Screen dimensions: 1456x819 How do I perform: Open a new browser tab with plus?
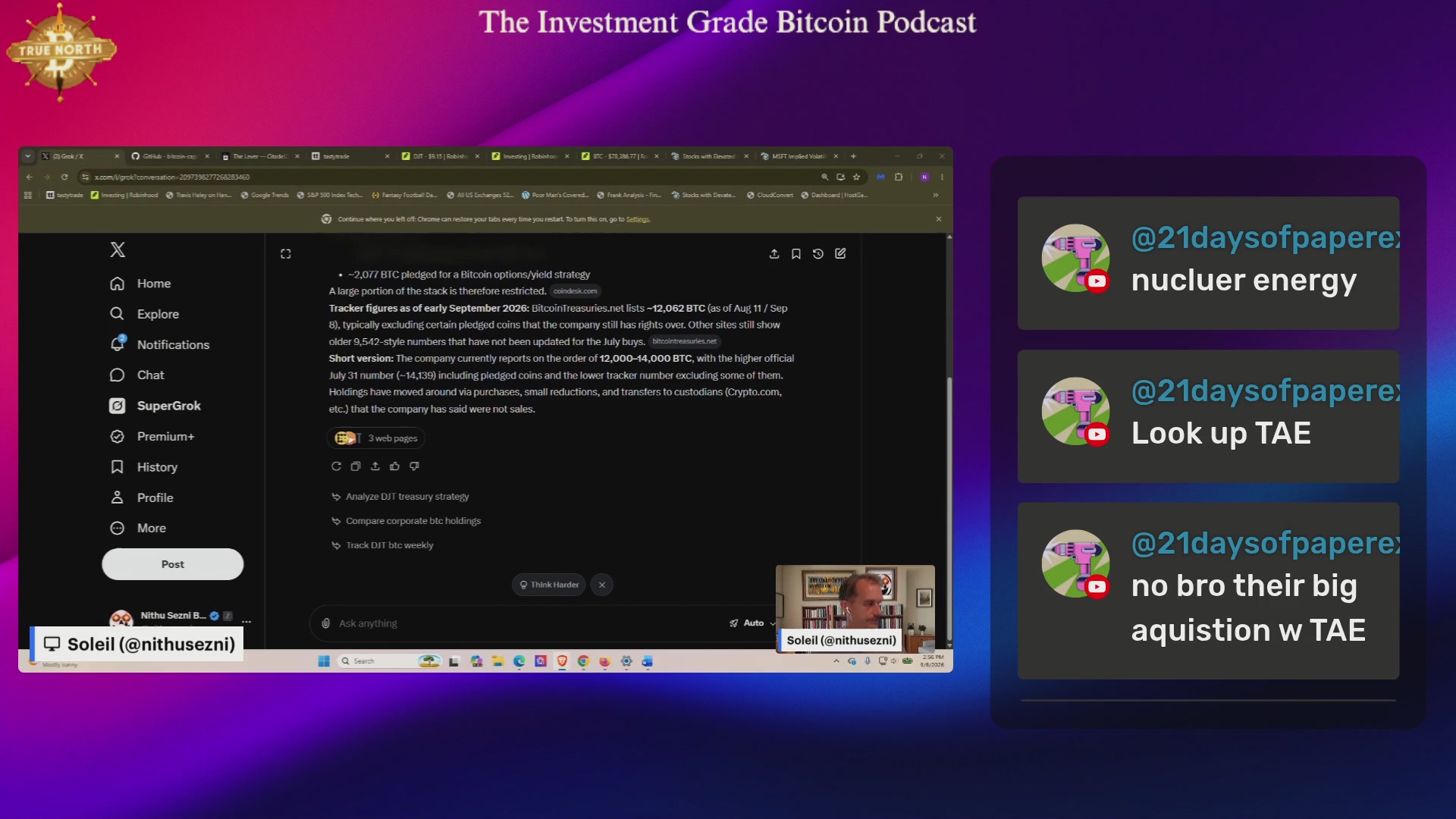click(853, 156)
